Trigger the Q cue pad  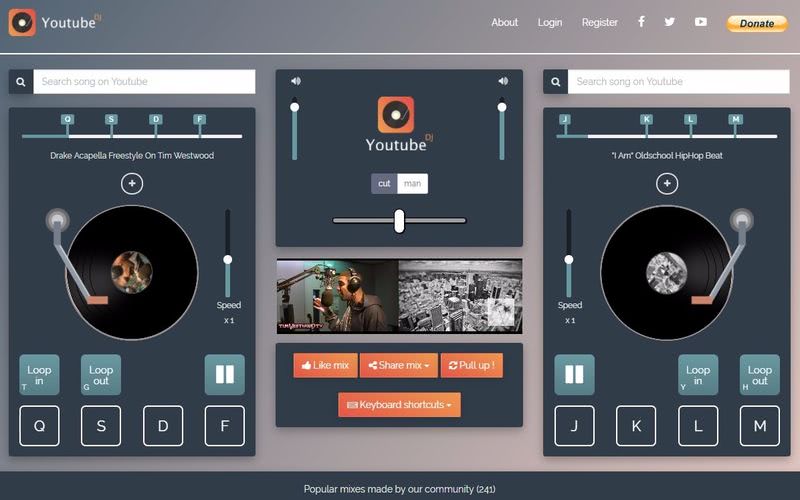click(39, 426)
